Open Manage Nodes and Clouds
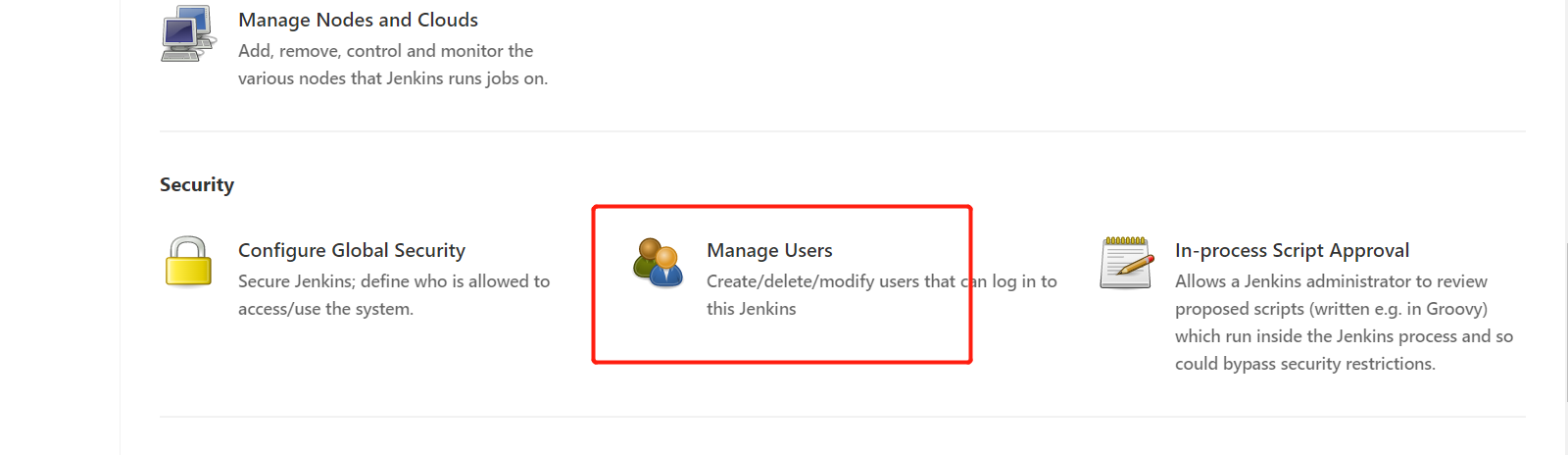Screen dimensions: 1568x455 (358, 20)
